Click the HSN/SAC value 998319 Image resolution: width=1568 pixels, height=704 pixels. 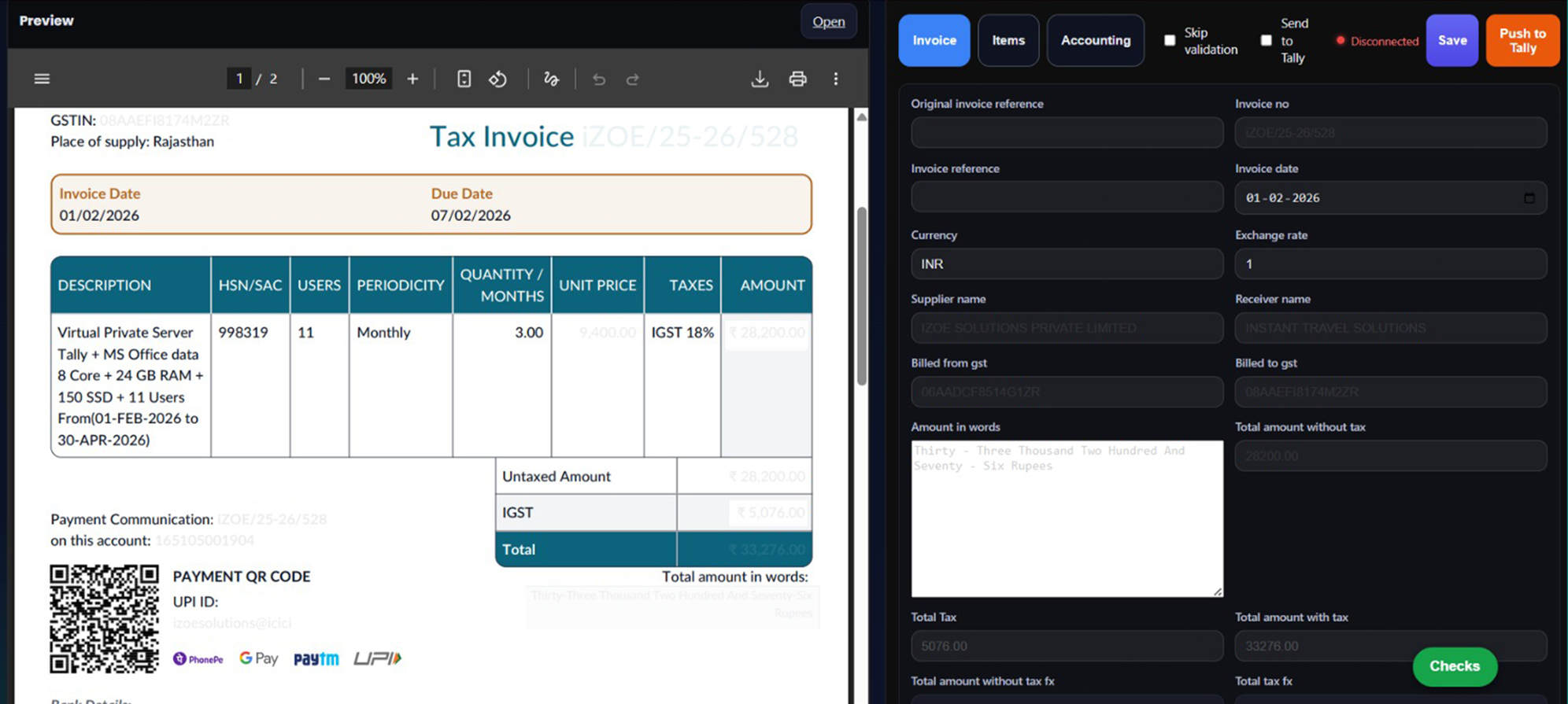(243, 333)
